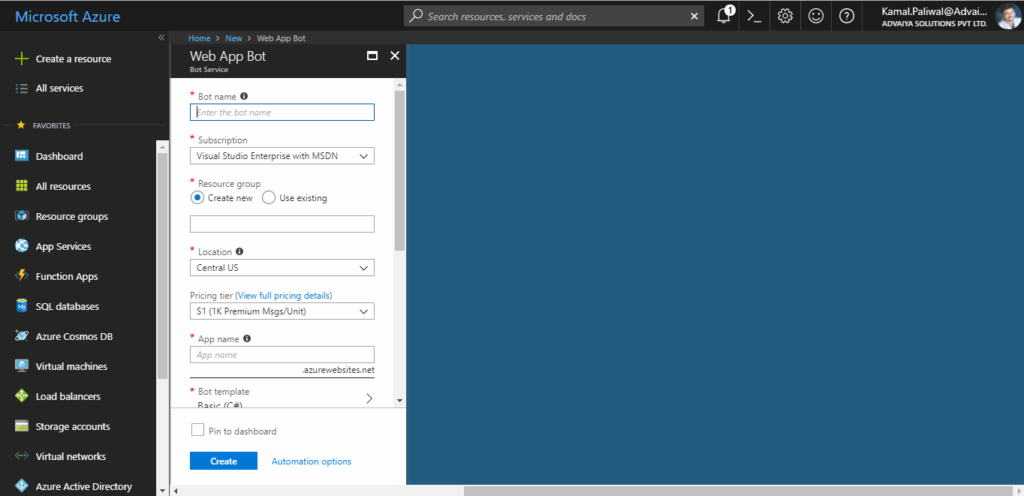This screenshot has height=496, width=1024.
Task: Click the Dashboard icon in favorites
Action: point(22,156)
